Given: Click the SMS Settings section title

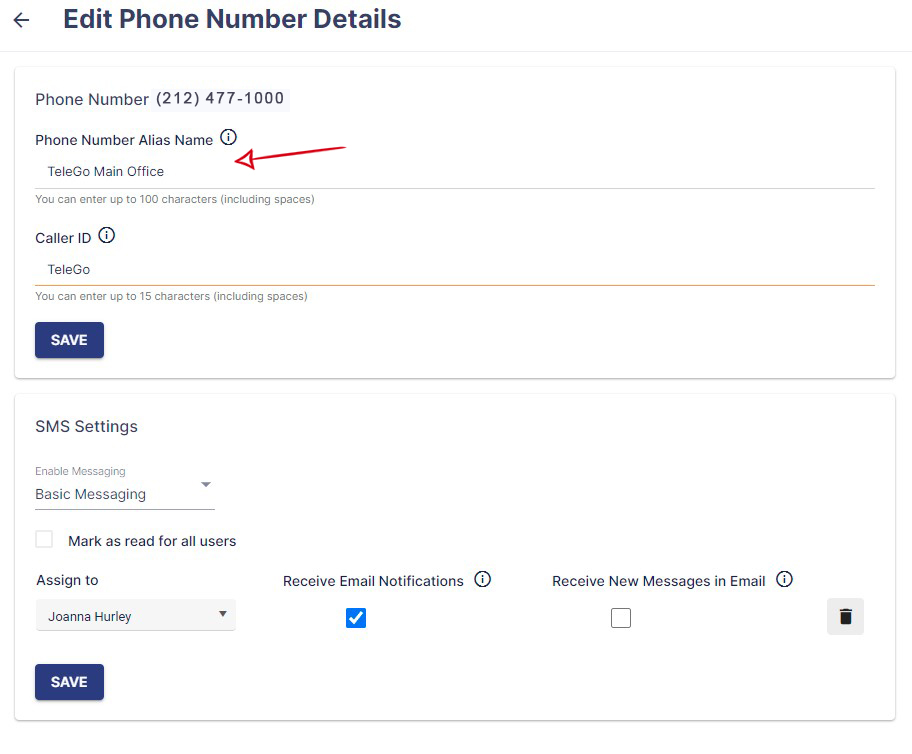Looking at the screenshot, I should 86,426.
